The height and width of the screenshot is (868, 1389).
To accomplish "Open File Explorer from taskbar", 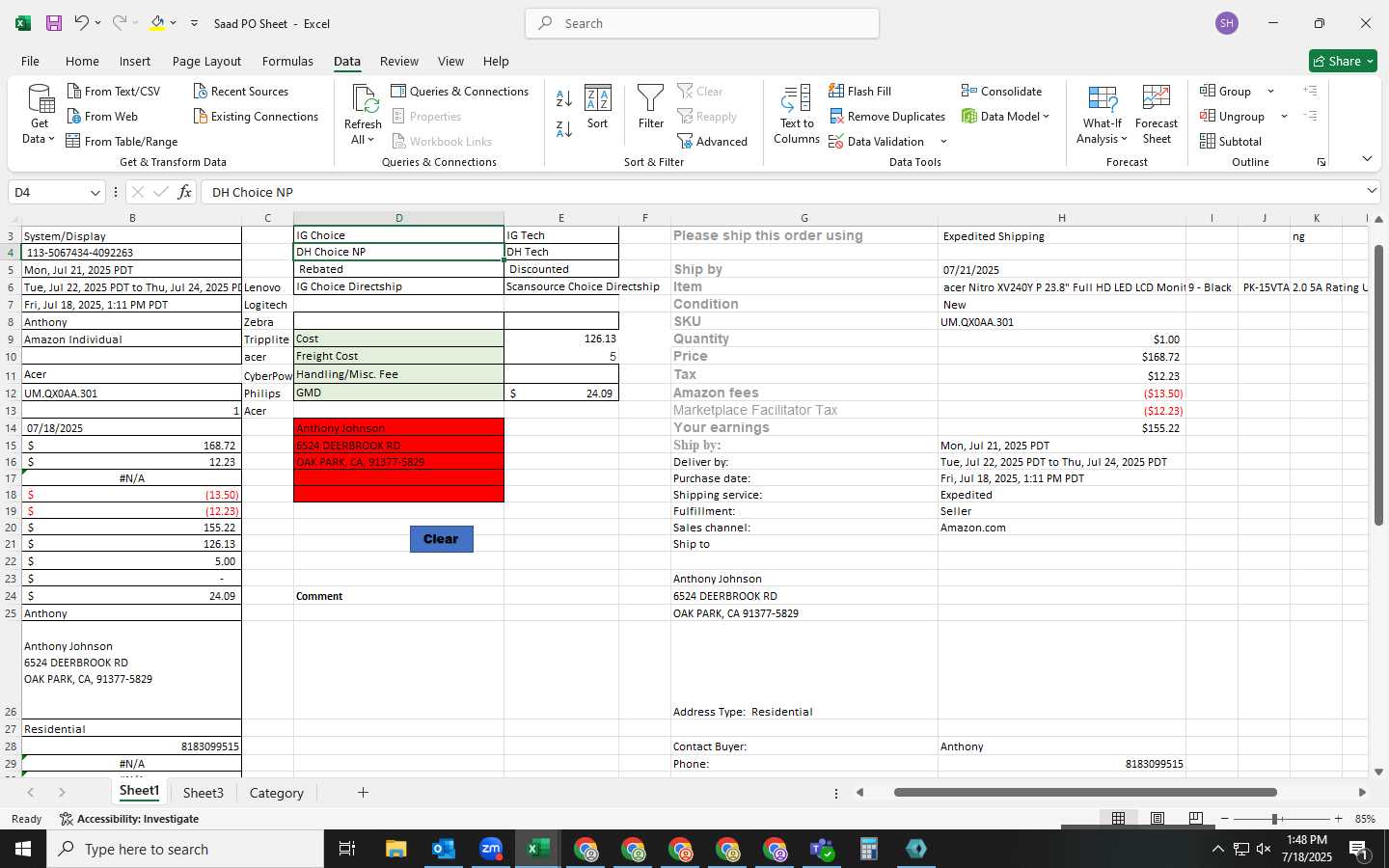I will 396,849.
